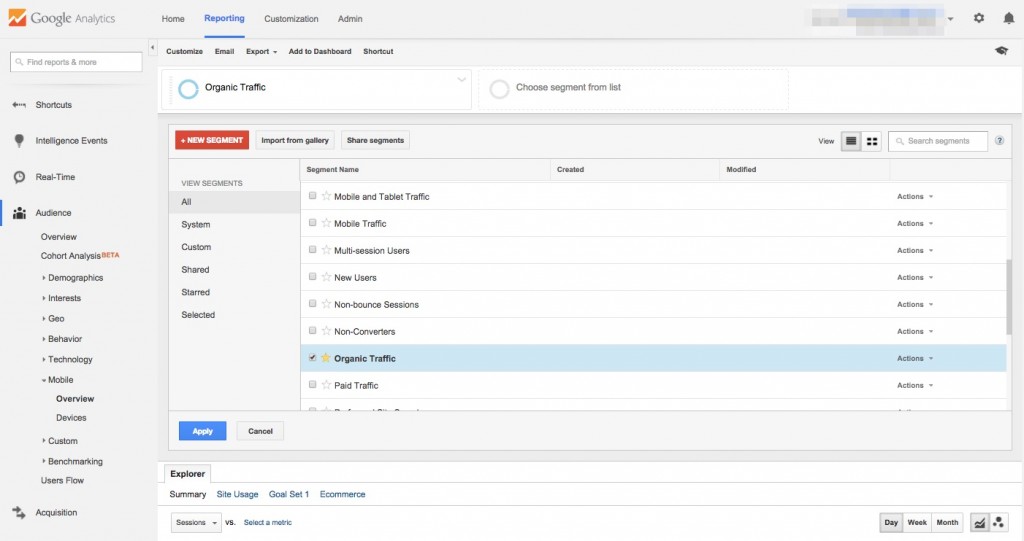1024x541 pixels.
Task: Check the Paid Traffic segment checkbox
Action: click(313, 384)
